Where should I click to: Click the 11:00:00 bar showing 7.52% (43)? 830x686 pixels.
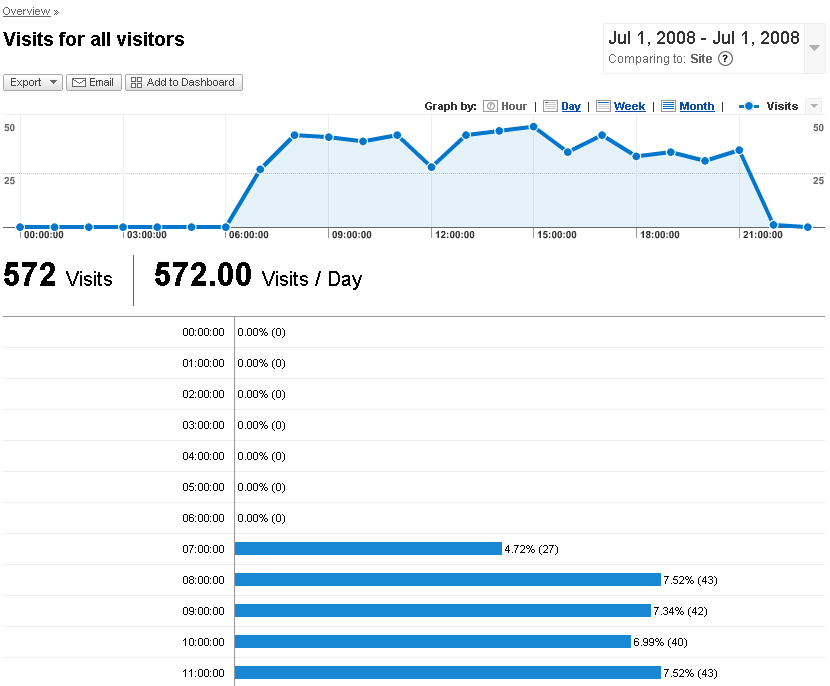pyautogui.click(x=448, y=673)
